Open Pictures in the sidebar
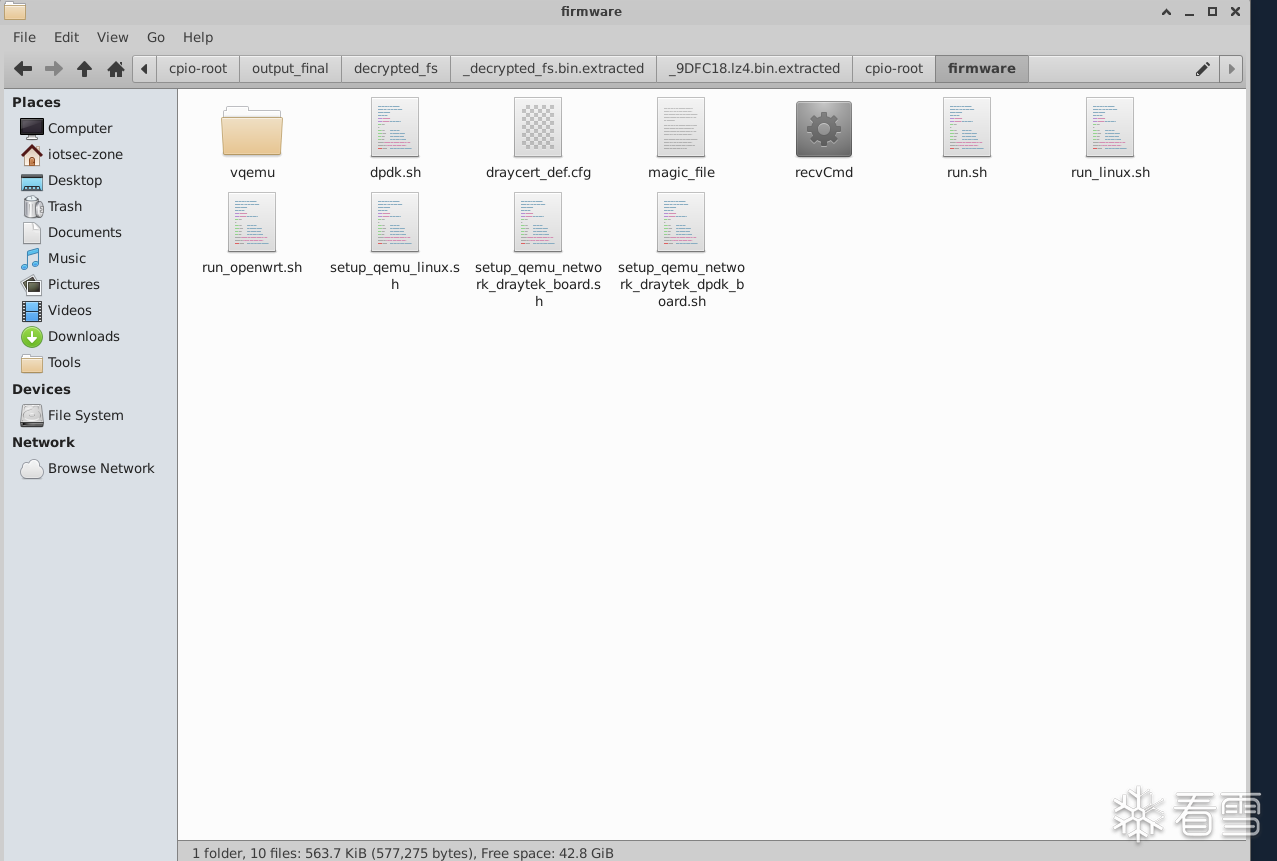 pos(90,284)
